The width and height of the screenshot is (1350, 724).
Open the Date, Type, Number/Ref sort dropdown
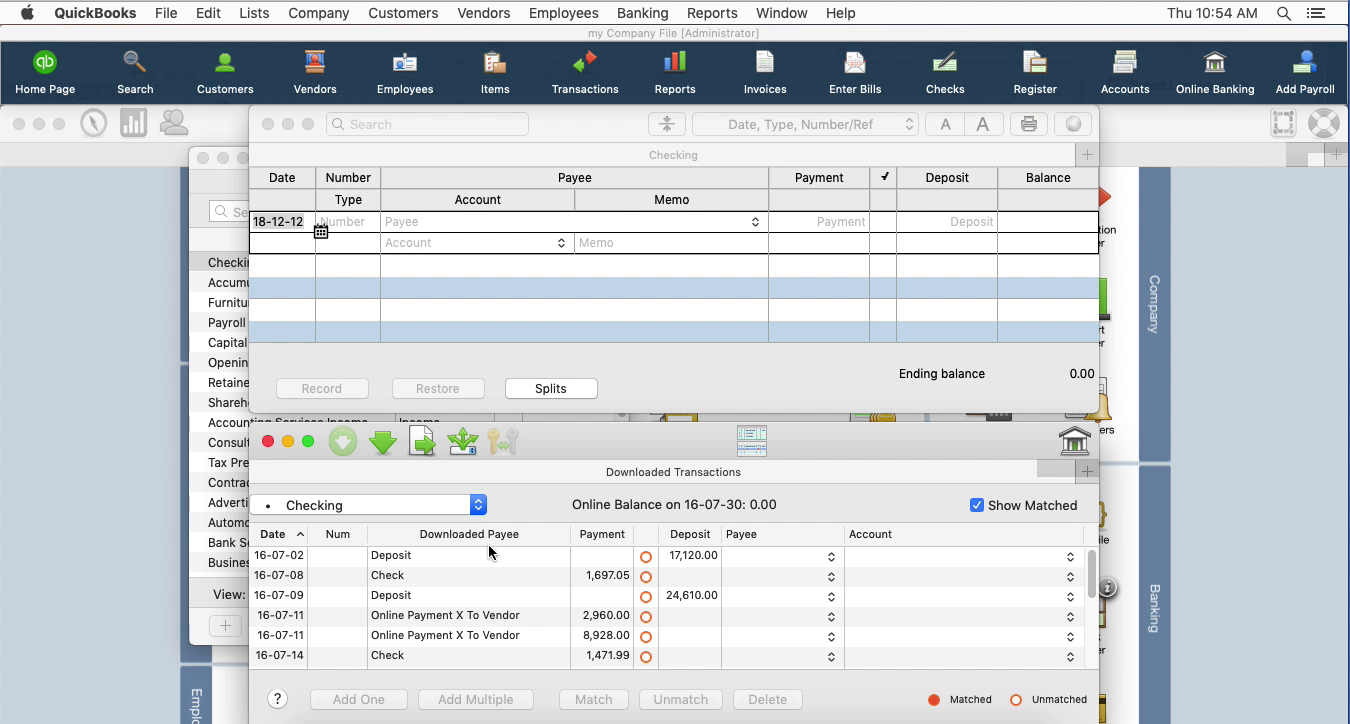pos(805,124)
